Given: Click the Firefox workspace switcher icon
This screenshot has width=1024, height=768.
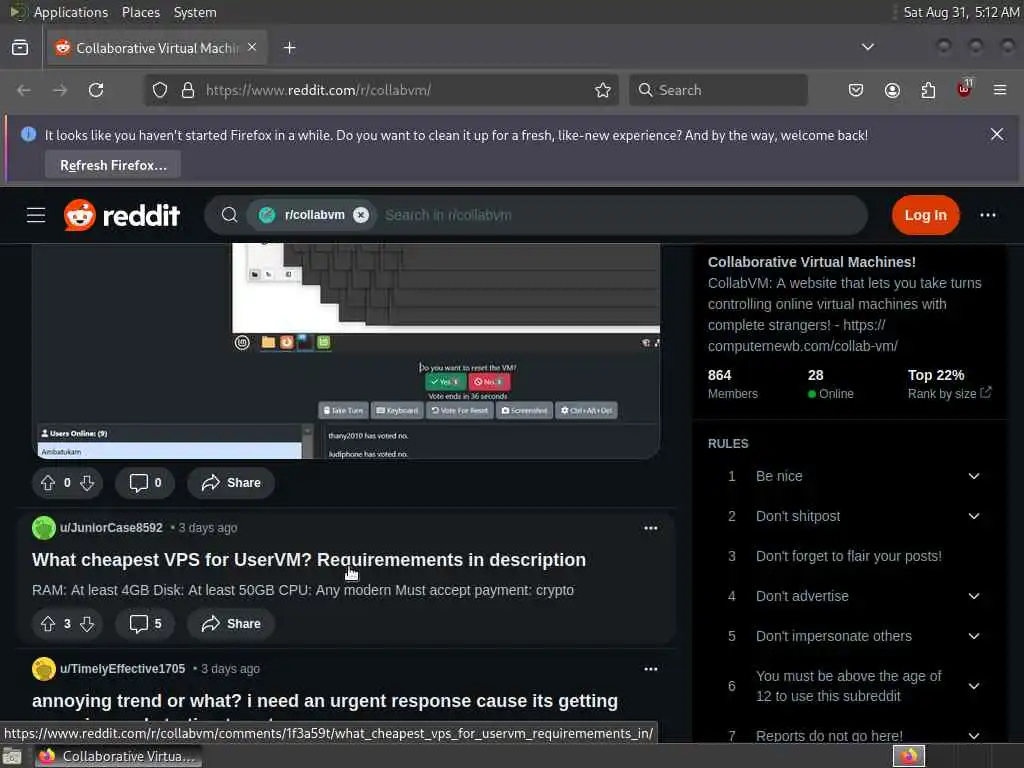Looking at the screenshot, I should point(908,756).
